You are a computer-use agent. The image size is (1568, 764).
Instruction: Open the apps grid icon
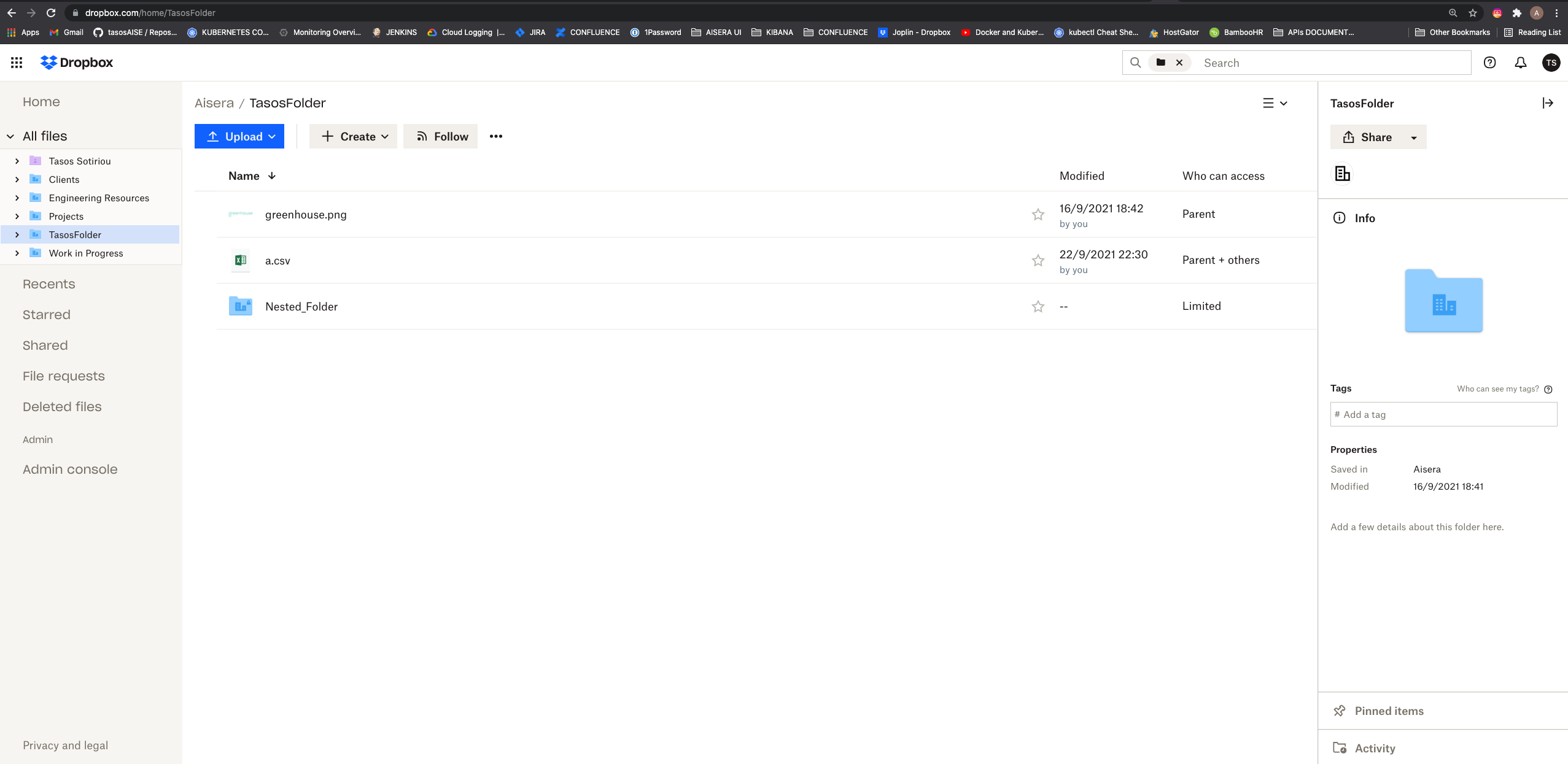[x=17, y=62]
